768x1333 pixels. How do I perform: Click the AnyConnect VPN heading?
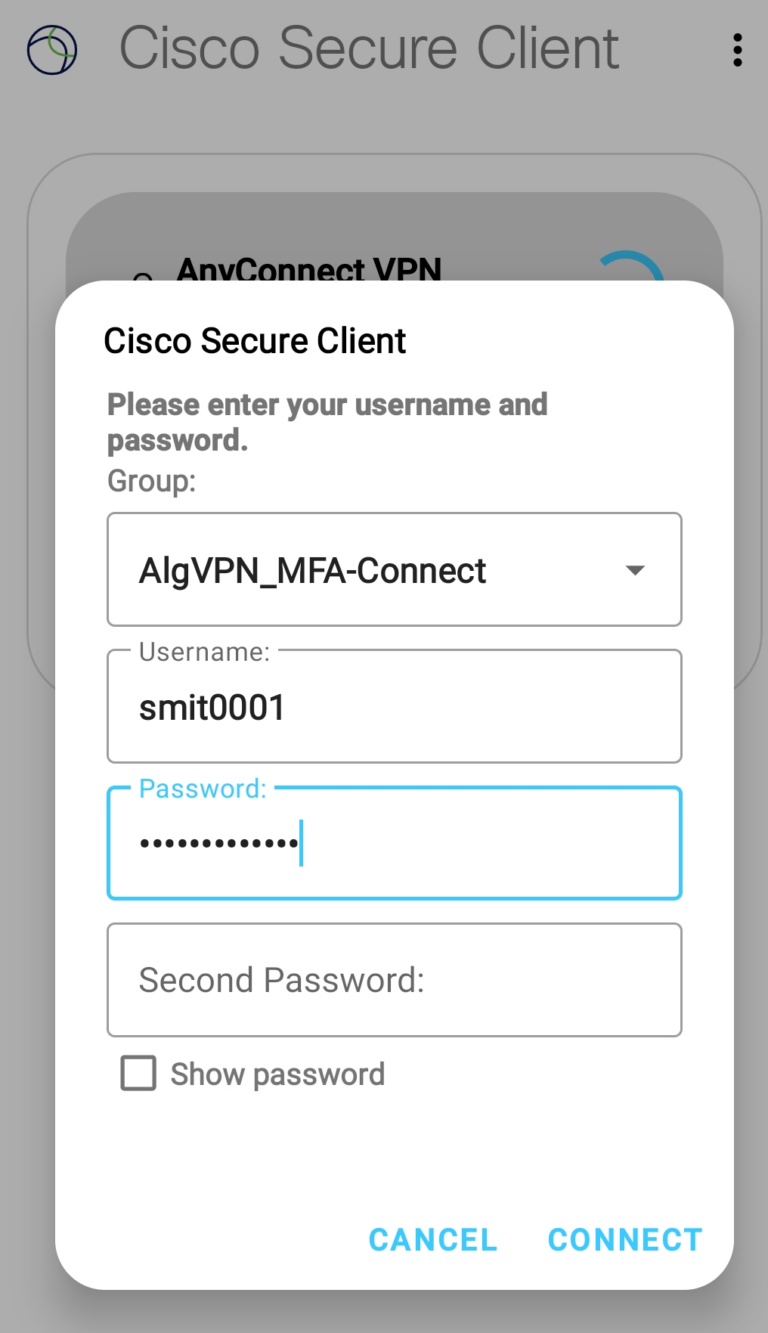310,270
